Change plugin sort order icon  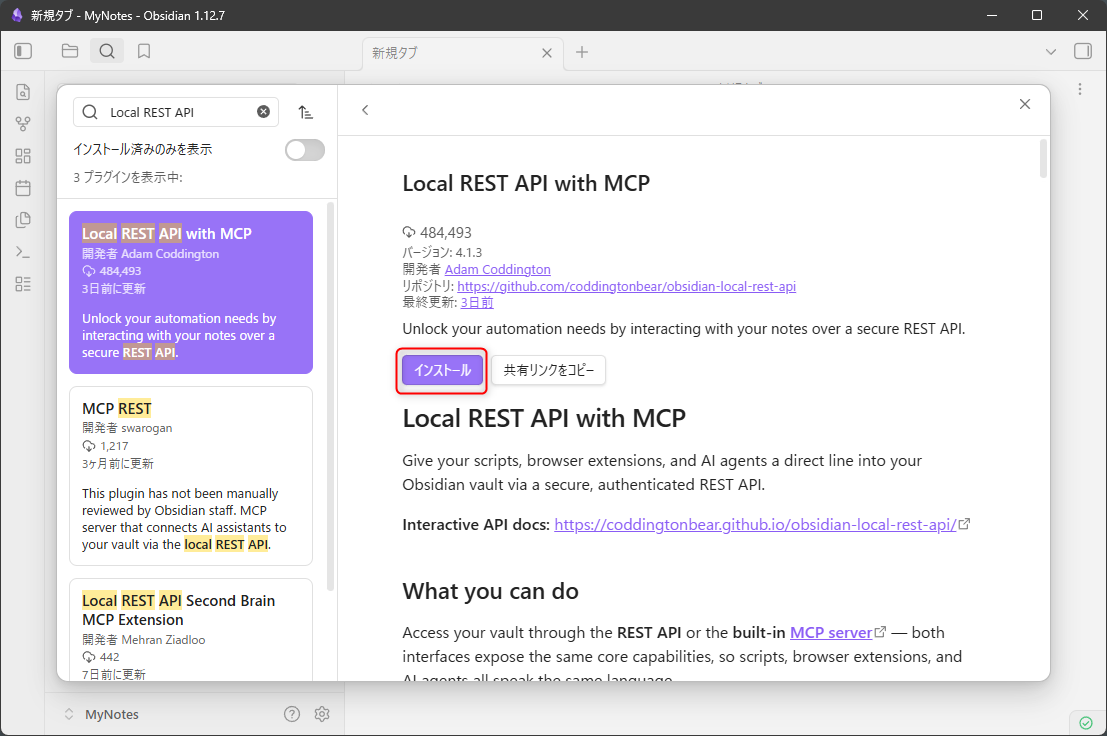pos(306,112)
